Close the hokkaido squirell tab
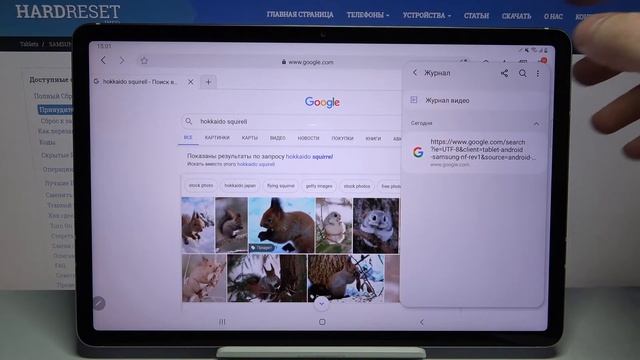The image size is (640, 360). tap(191, 82)
